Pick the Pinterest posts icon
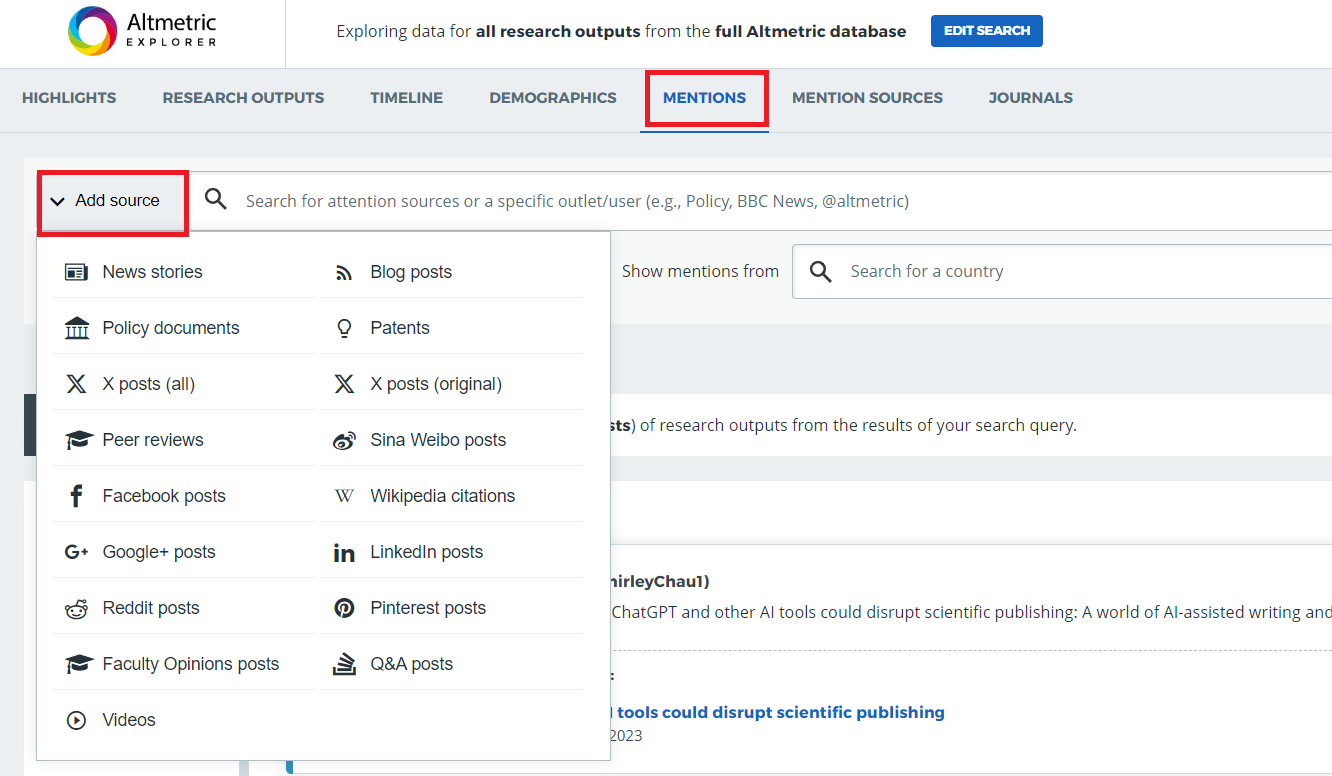Viewport: 1332px width, 776px height. 344,608
